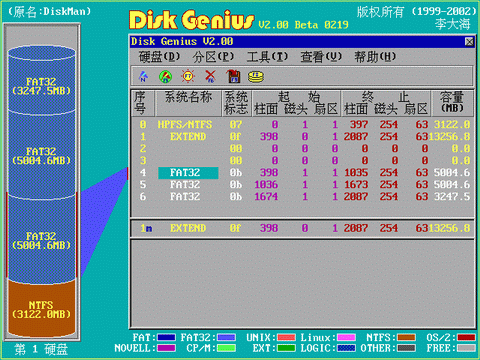Image resolution: width=480 pixels, height=360 pixels.
Task: Click the LOGIC legend color swatch
Action: point(346,348)
